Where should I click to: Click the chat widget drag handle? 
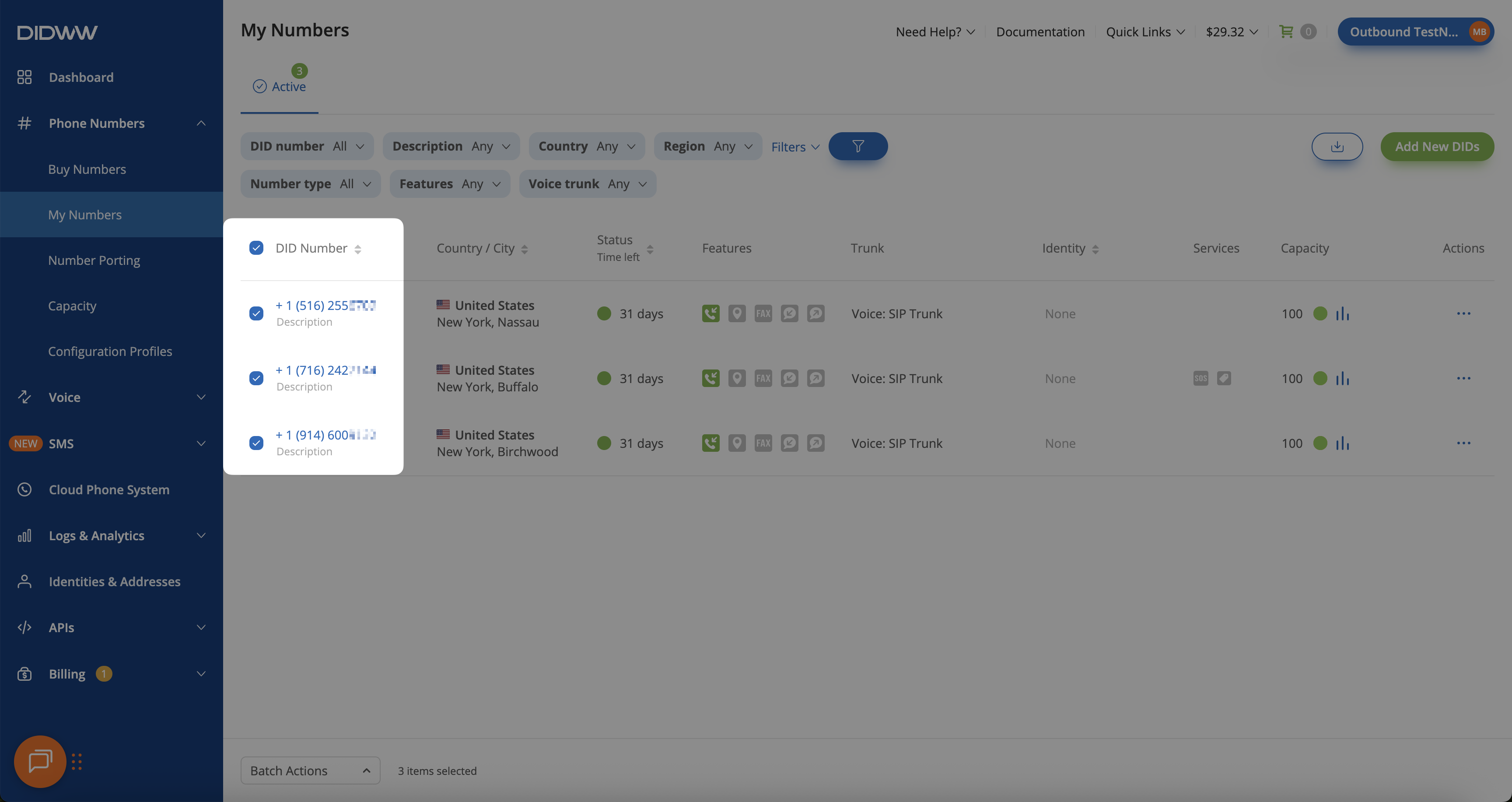[x=77, y=761]
